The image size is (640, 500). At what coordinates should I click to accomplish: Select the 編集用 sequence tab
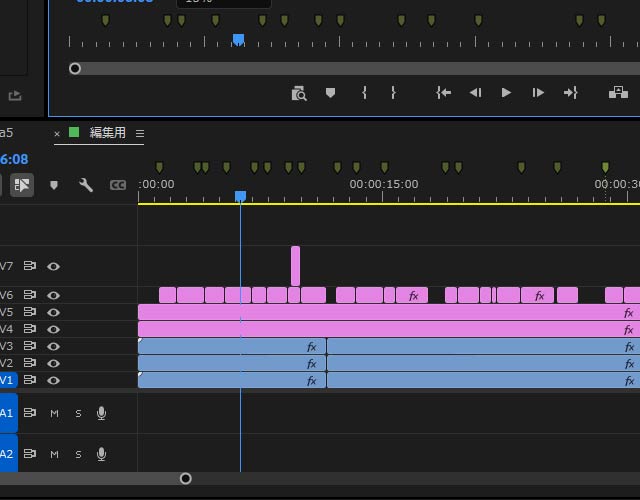tap(107, 132)
